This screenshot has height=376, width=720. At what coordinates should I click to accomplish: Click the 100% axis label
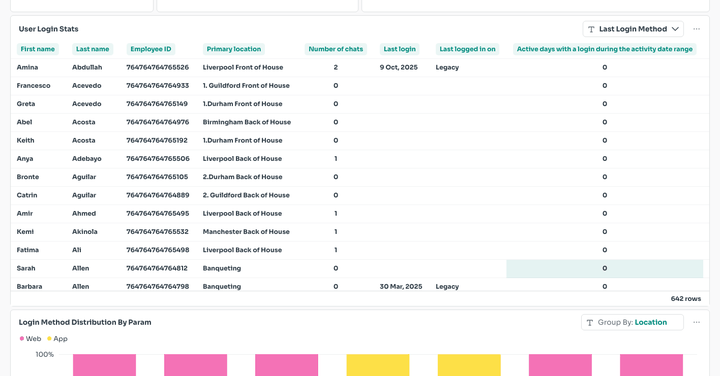click(x=45, y=354)
